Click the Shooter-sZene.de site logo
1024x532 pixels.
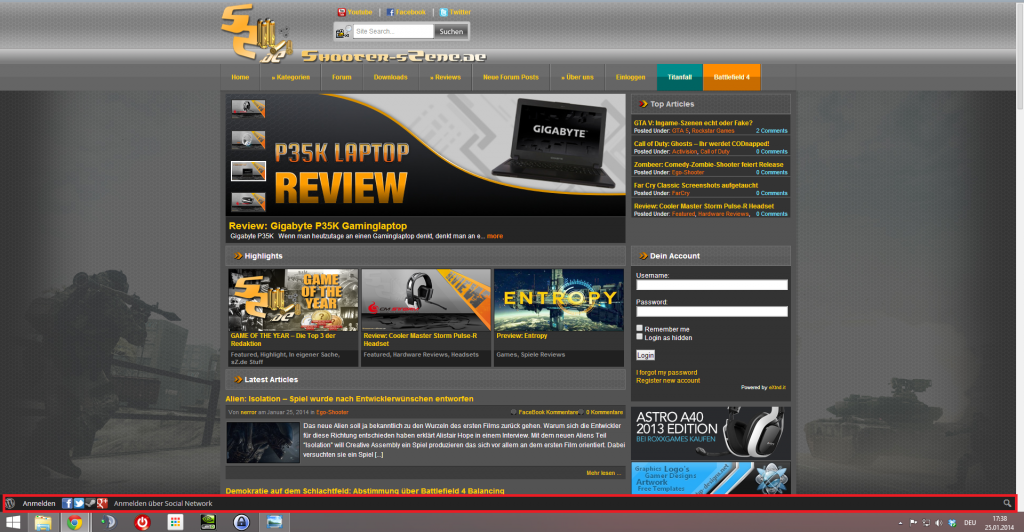(x=354, y=34)
